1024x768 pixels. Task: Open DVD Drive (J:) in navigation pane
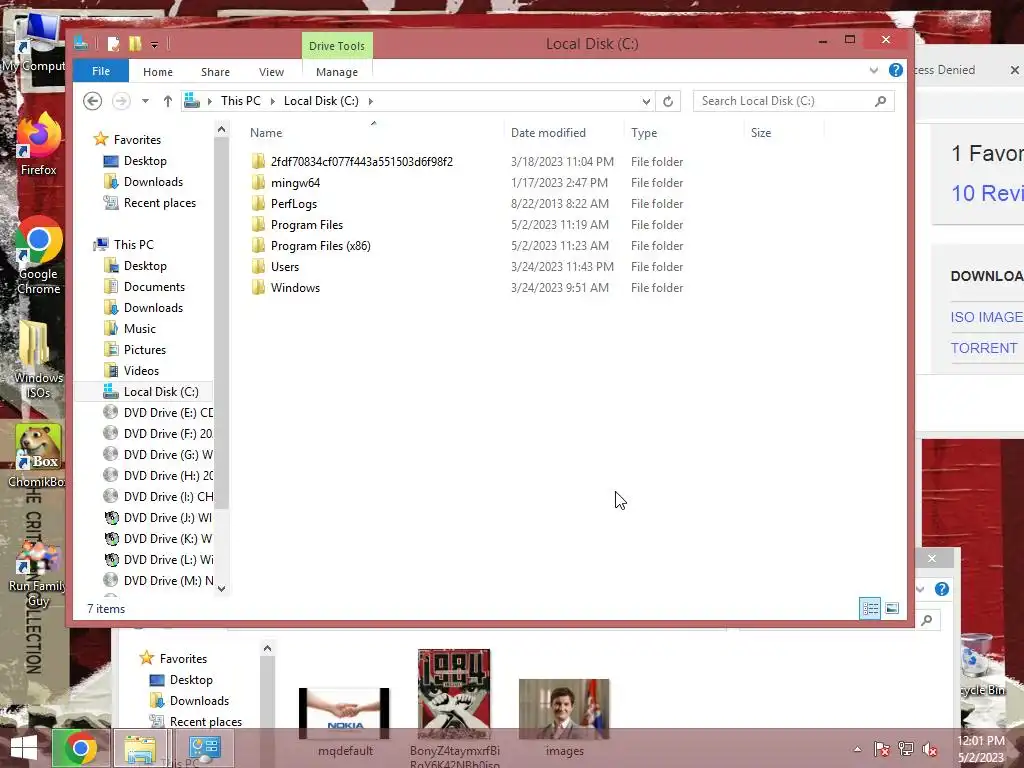[167, 517]
